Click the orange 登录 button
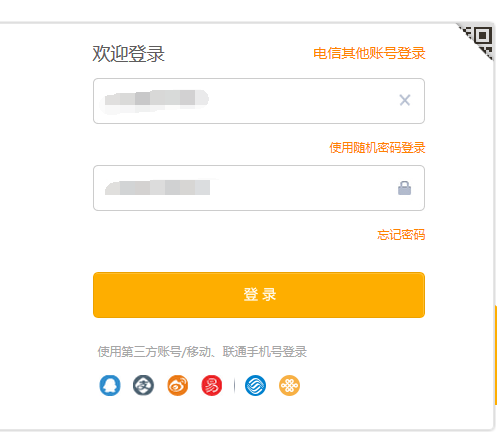Image resolution: width=497 pixels, height=442 pixels. click(x=259, y=295)
